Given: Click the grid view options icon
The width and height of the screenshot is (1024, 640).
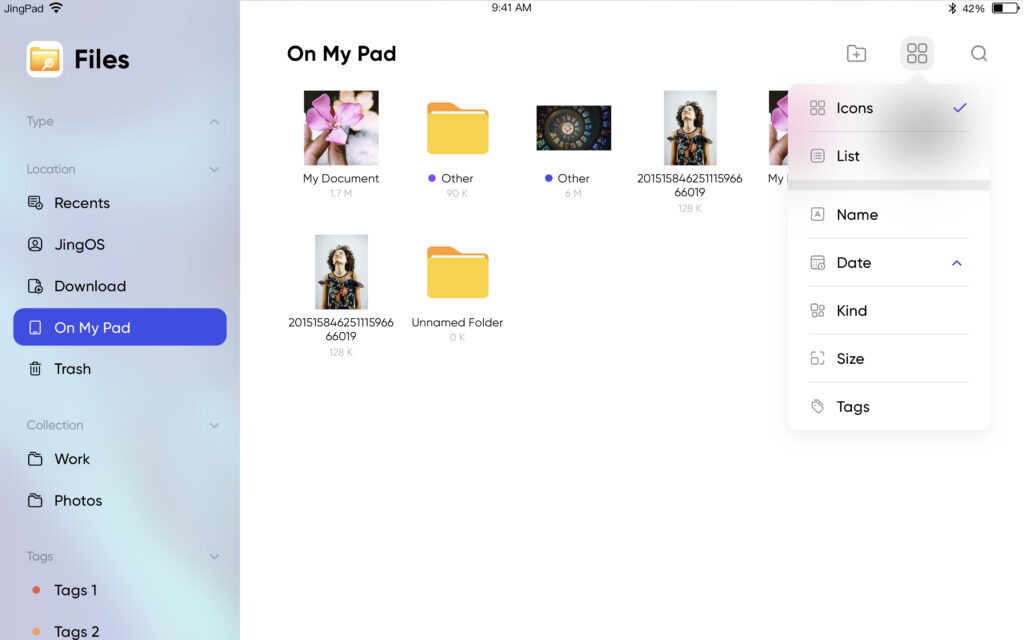Looking at the screenshot, I should tap(917, 54).
